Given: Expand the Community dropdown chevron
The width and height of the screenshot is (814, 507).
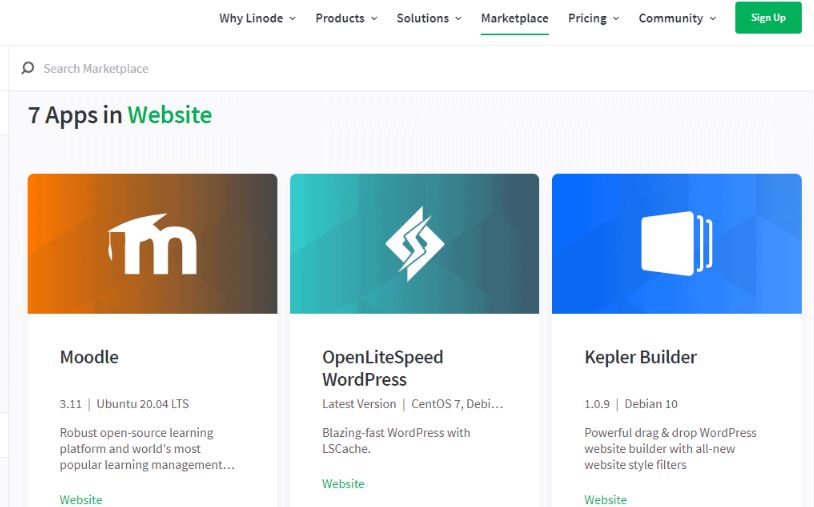Looking at the screenshot, I should [713, 18].
